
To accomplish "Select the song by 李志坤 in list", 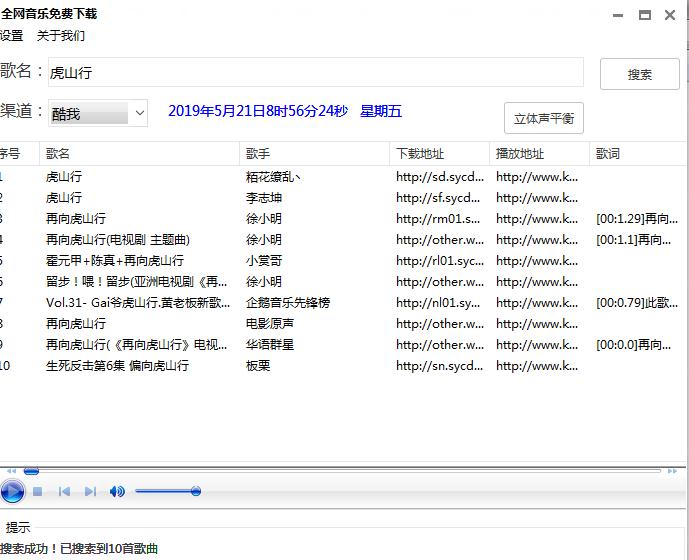I will [343, 198].
